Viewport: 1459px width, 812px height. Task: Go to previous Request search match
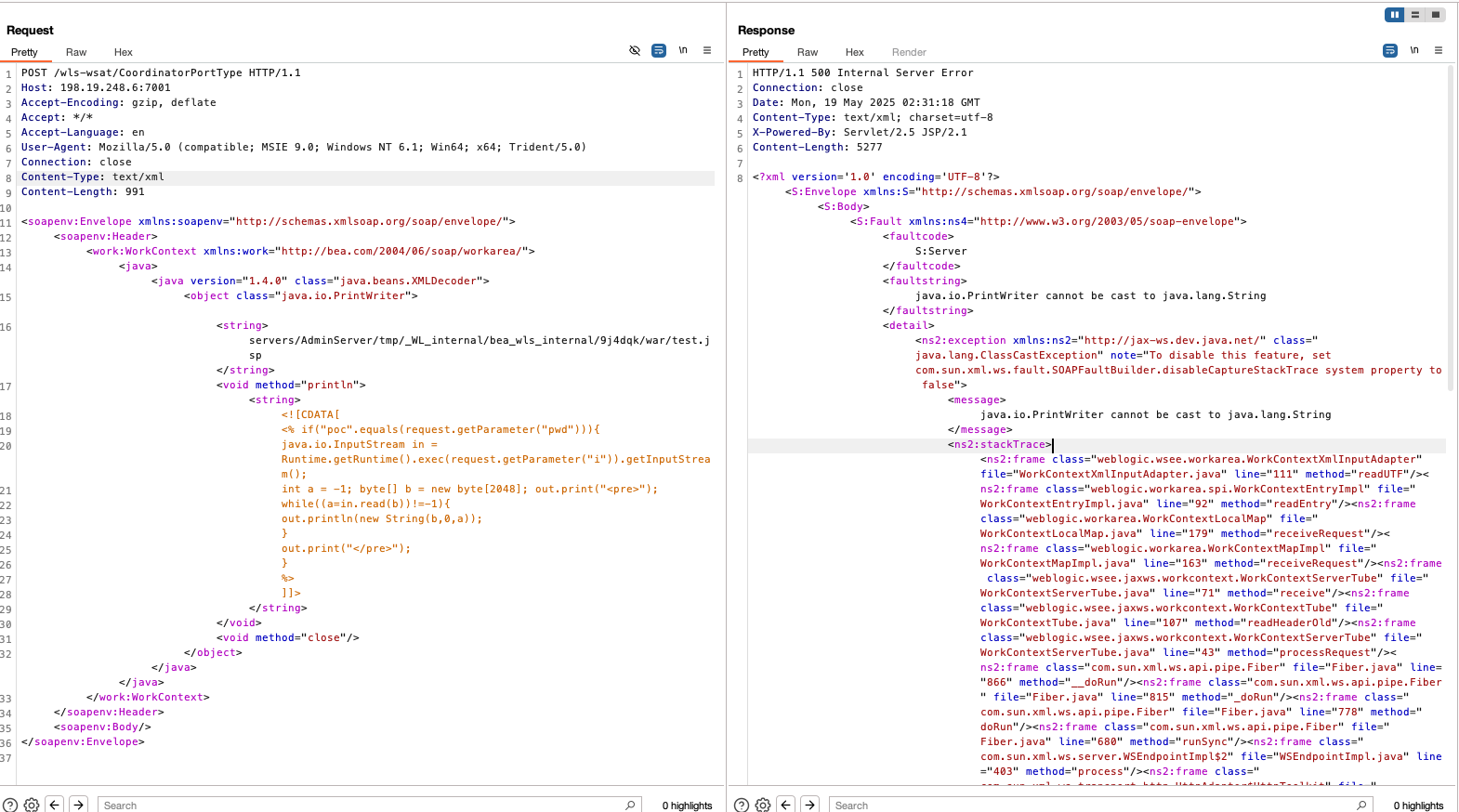tap(55, 805)
